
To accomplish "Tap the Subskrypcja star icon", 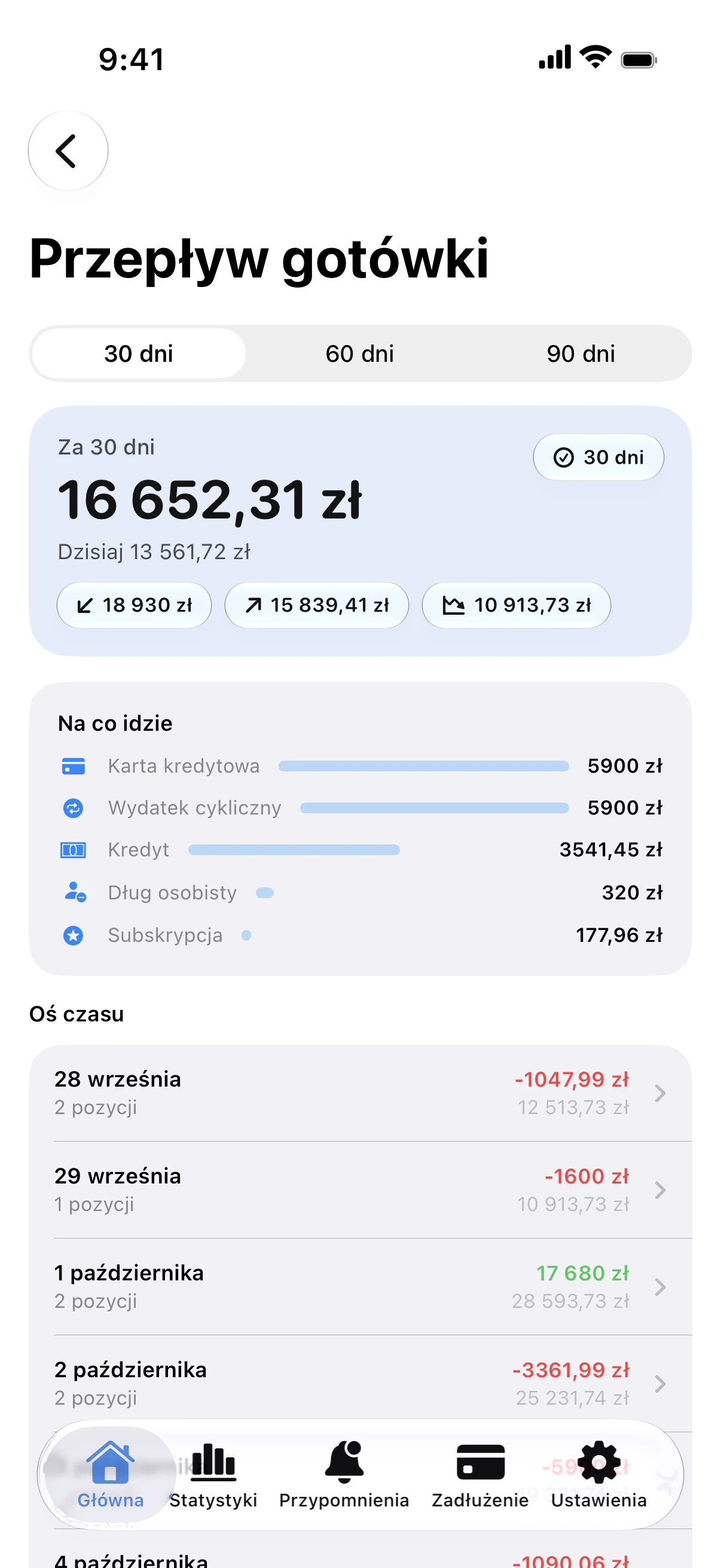I will point(74,935).
